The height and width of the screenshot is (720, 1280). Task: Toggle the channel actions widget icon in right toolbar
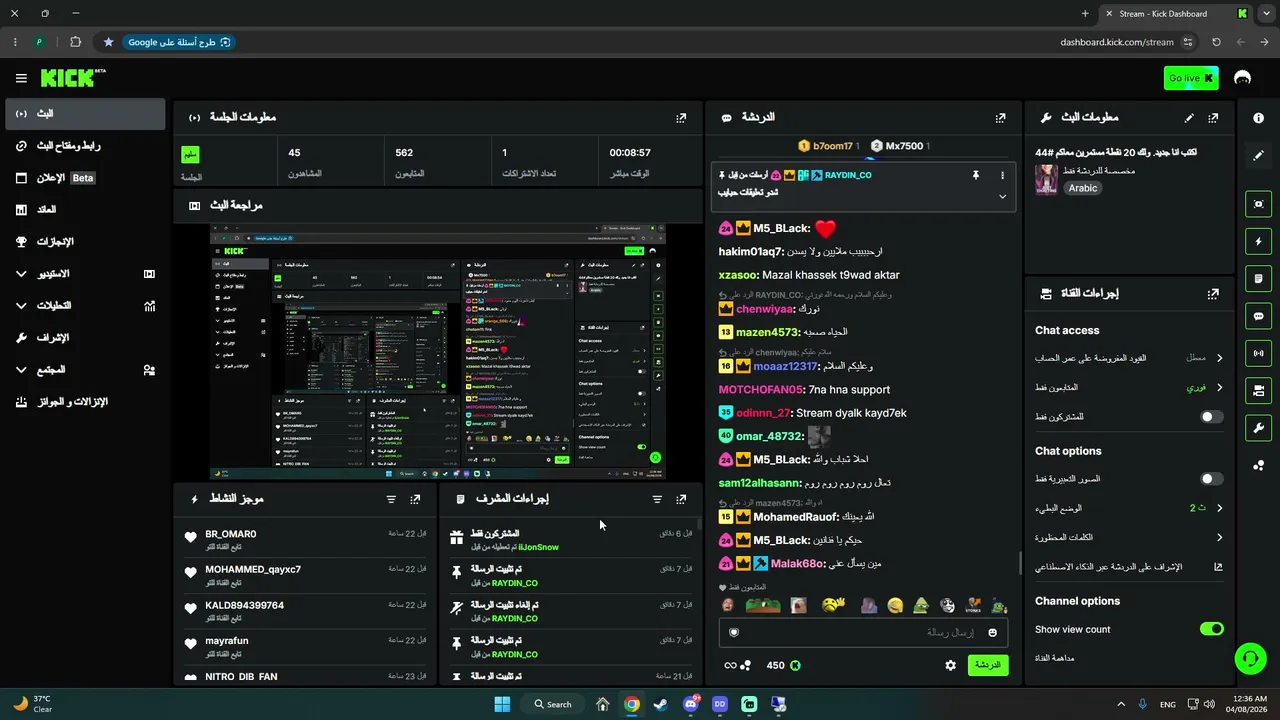pos(1258,390)
